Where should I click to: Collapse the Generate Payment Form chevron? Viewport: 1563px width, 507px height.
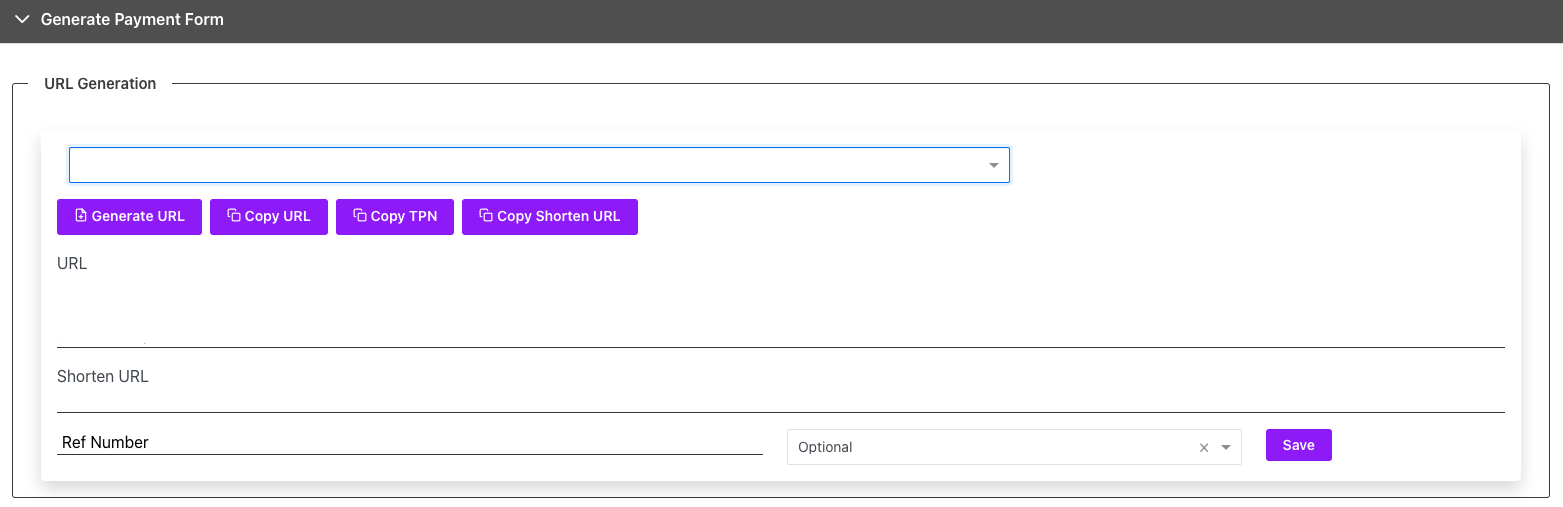point(22,20)
